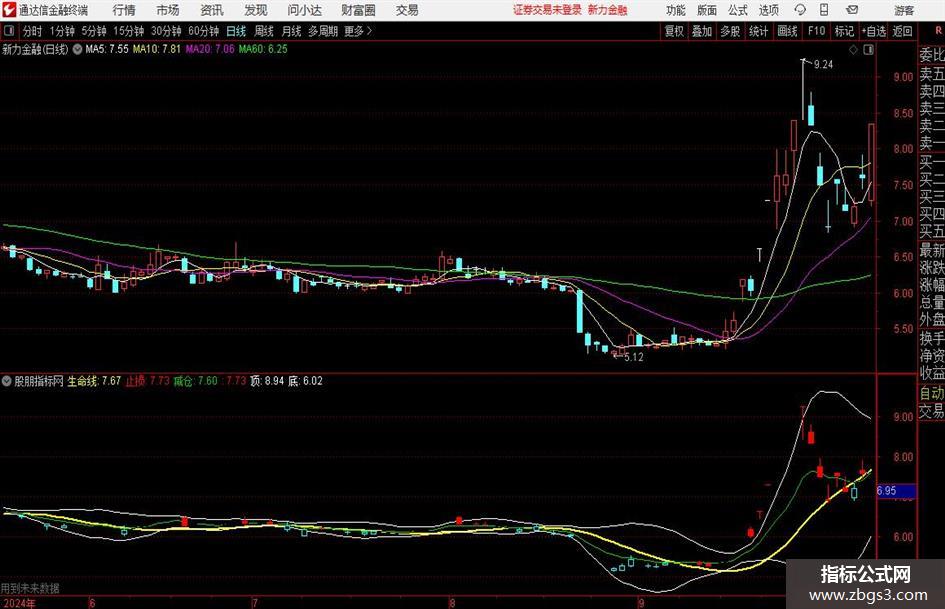Add stock via +自选 button
The width and height of the screenshot is (945, 609).
coord(874,31)
